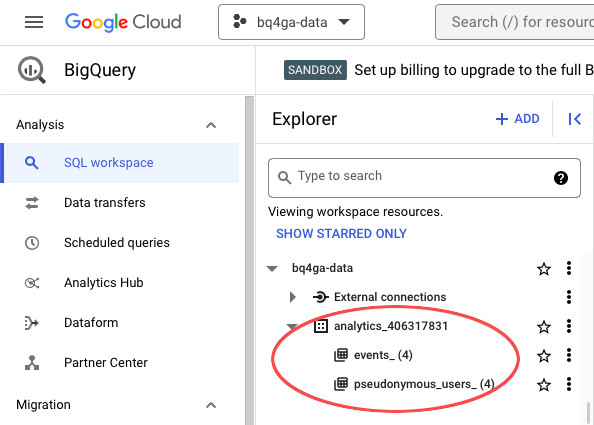The image size is (594, 425).
Task: Open the bq4ga-data project selector dropdown
Action: (x=291, y=22)
